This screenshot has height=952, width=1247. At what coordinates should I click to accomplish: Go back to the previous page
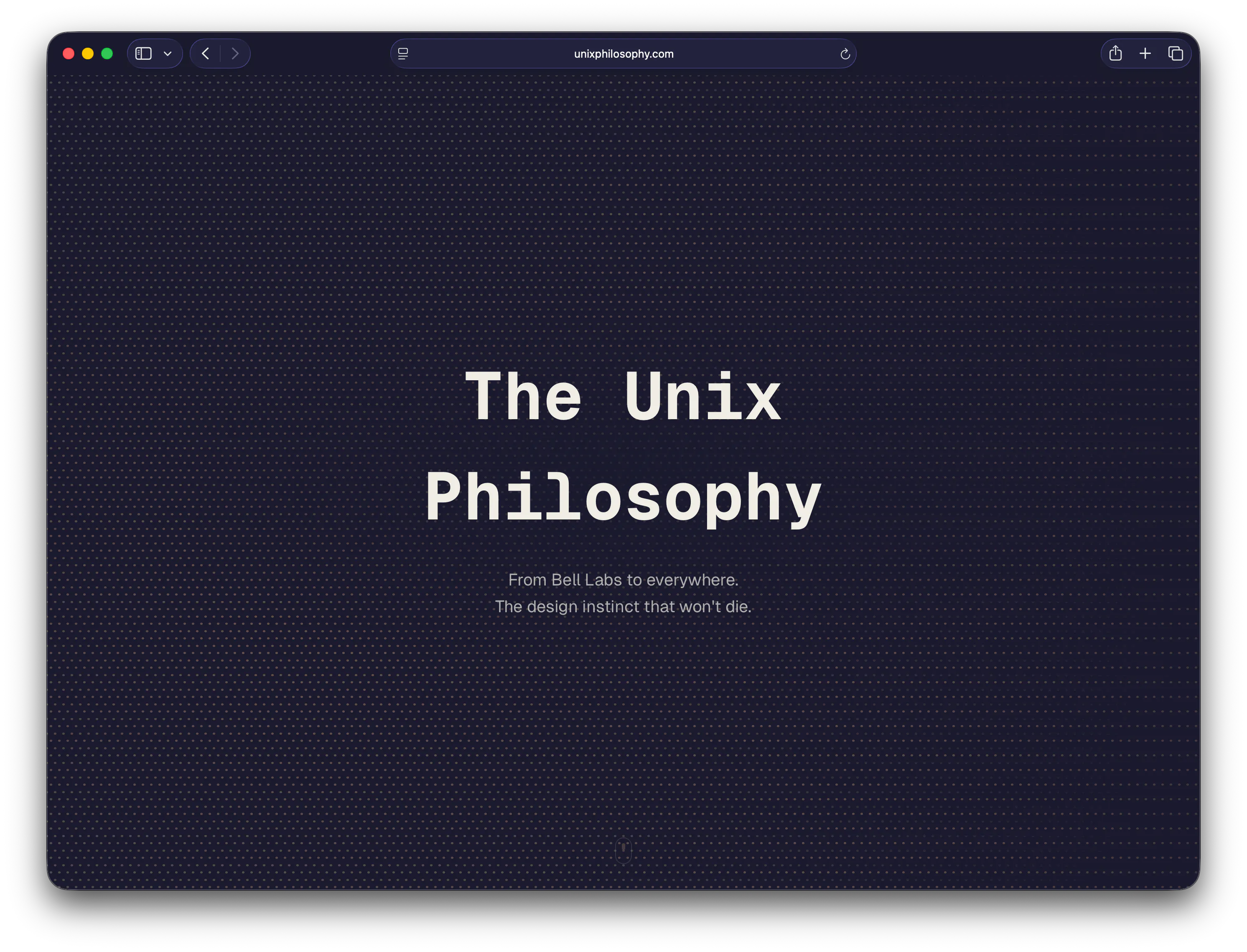[x=206, y=54]
